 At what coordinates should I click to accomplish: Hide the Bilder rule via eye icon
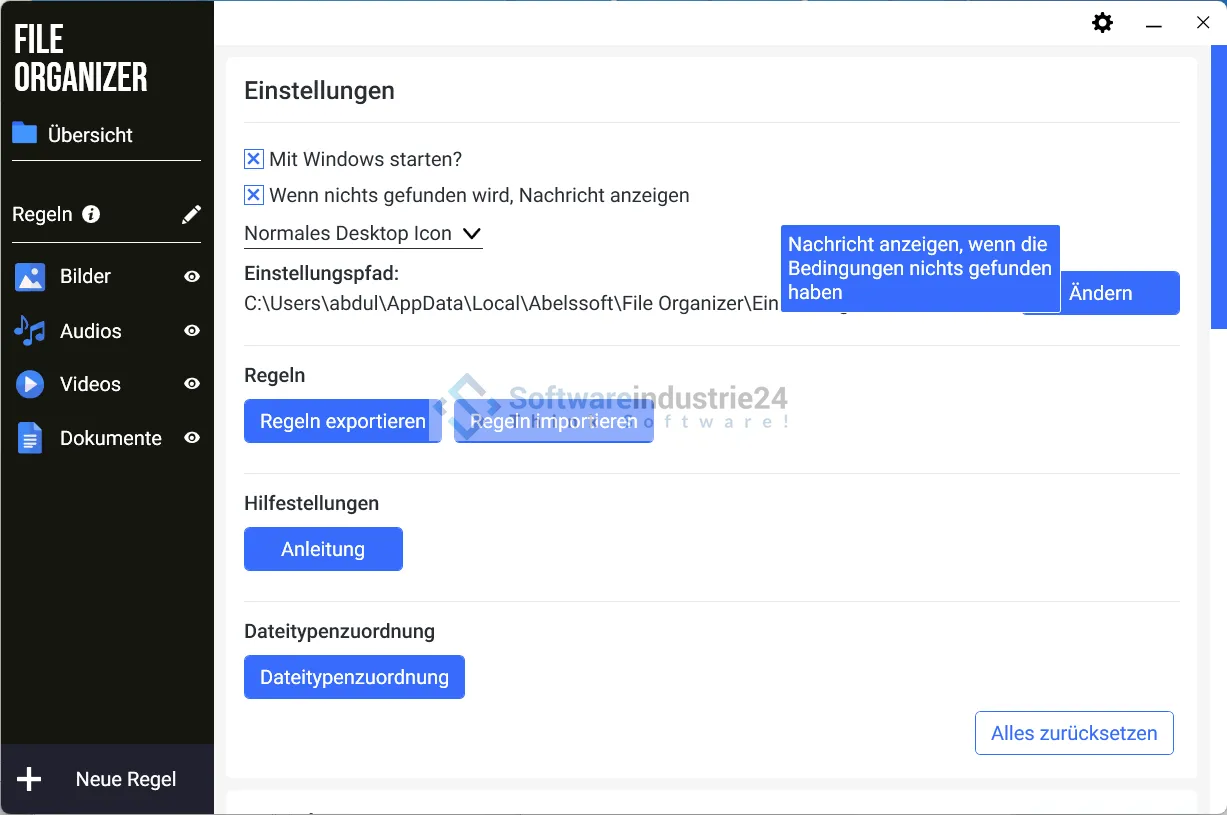point(192,277)
